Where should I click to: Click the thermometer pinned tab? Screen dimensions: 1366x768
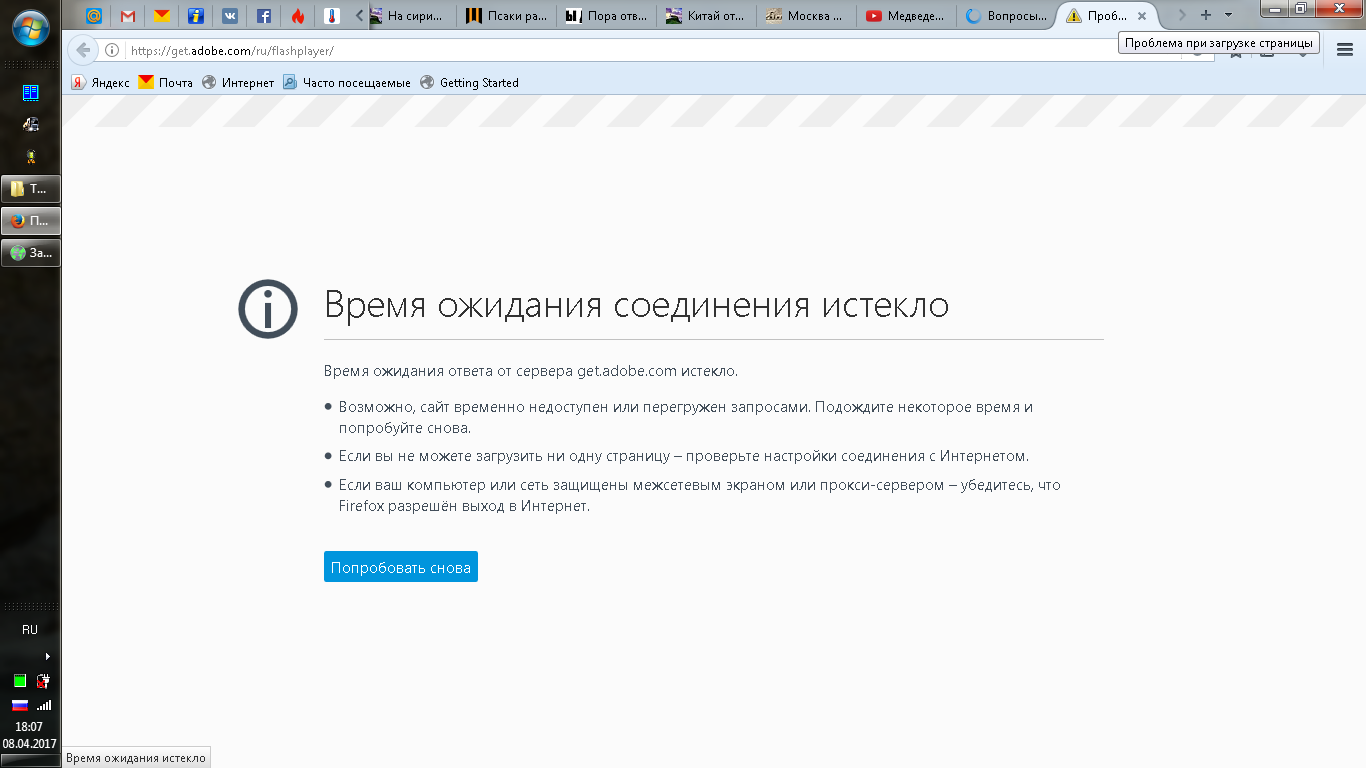(x=331, y=16)
